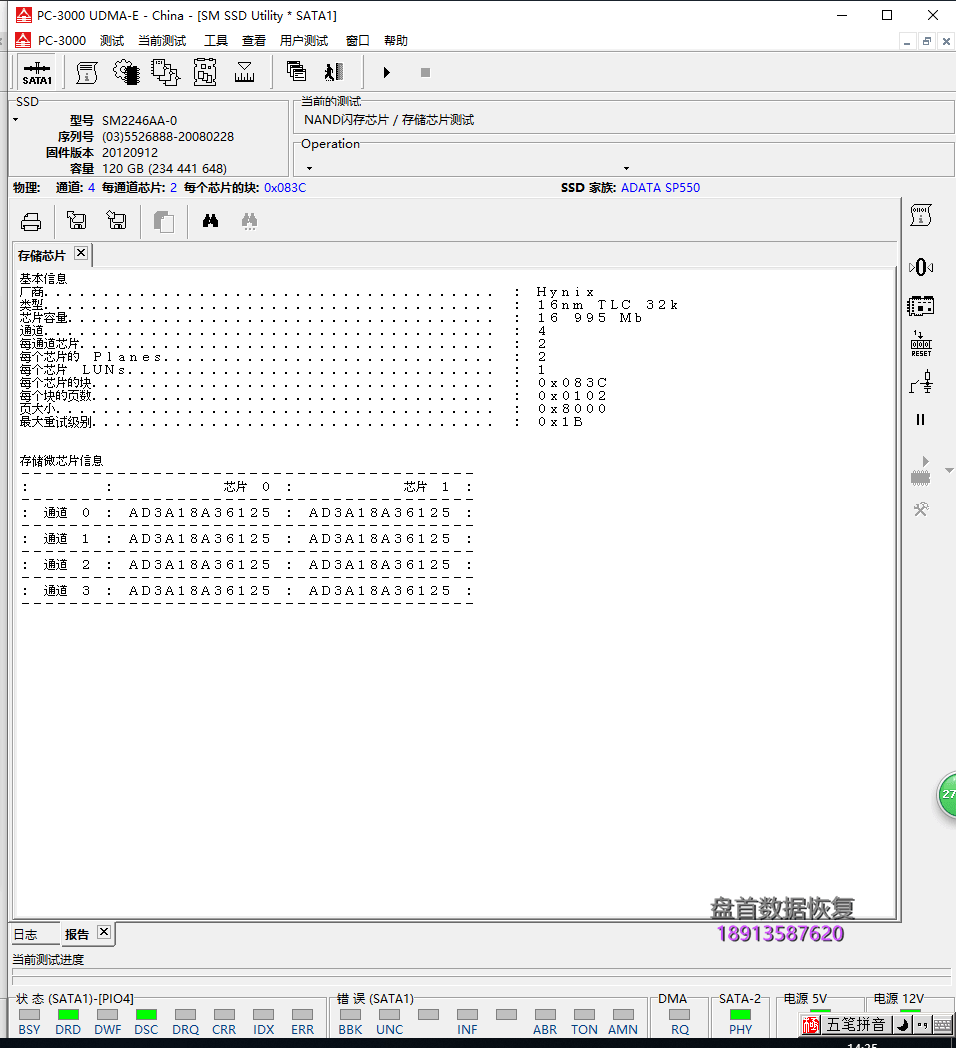Screen dimensions: 956x1048
Task: Select the 报告 tab
Action: [77, 934]
